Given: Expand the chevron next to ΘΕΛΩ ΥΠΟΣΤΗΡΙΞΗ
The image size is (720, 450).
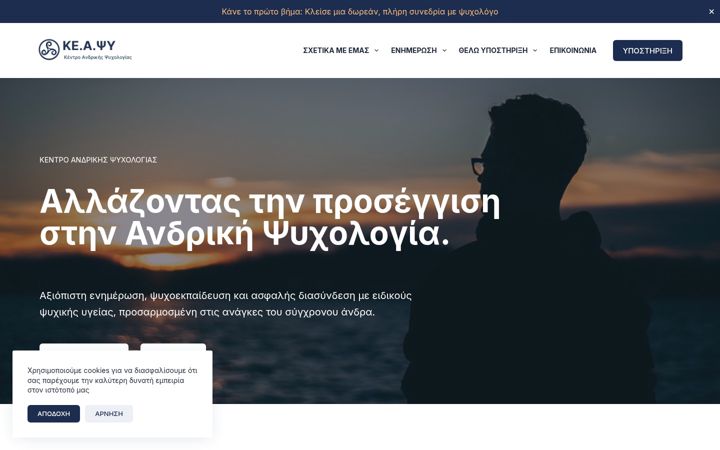Looking at the screenshot, I should coord(535,51).
